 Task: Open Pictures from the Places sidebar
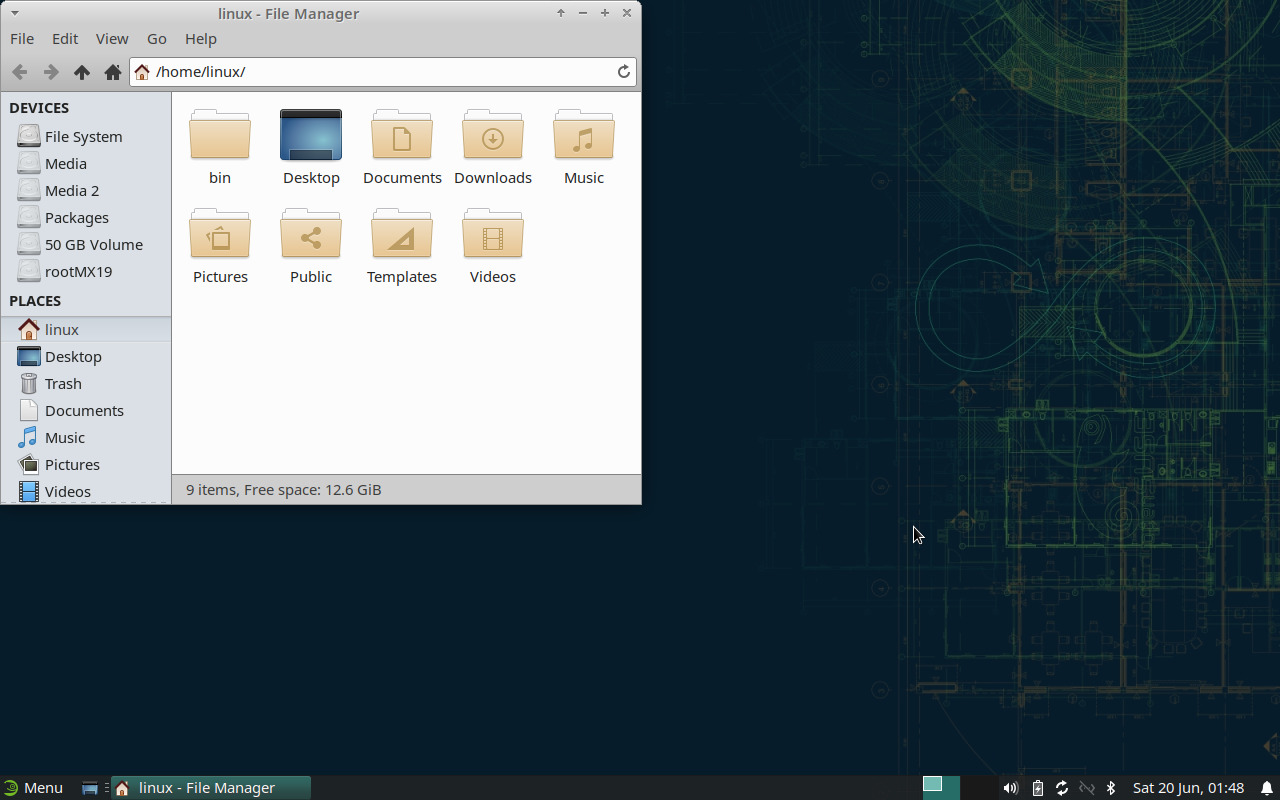[71, 464]
